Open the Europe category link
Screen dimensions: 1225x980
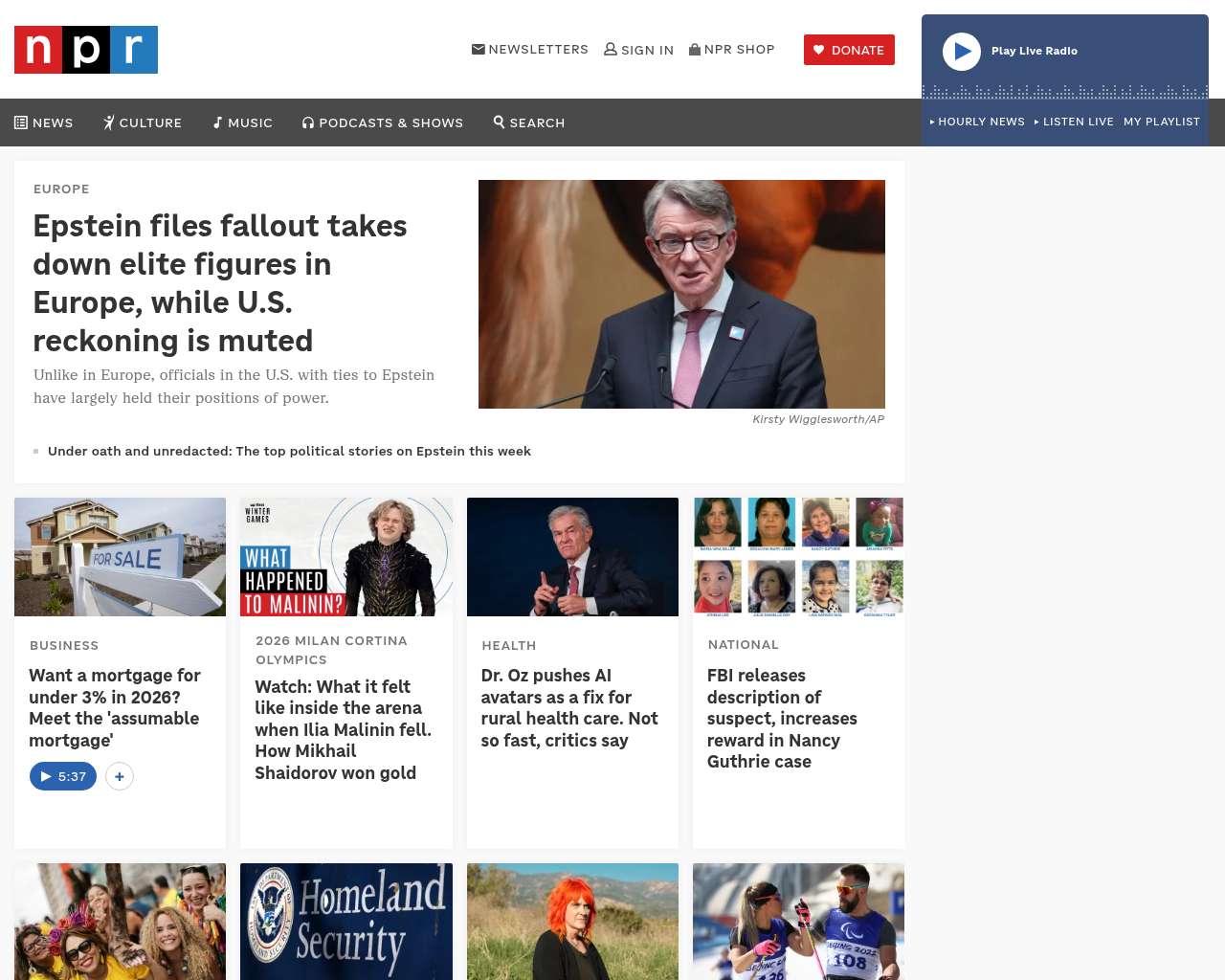point(61,189)
